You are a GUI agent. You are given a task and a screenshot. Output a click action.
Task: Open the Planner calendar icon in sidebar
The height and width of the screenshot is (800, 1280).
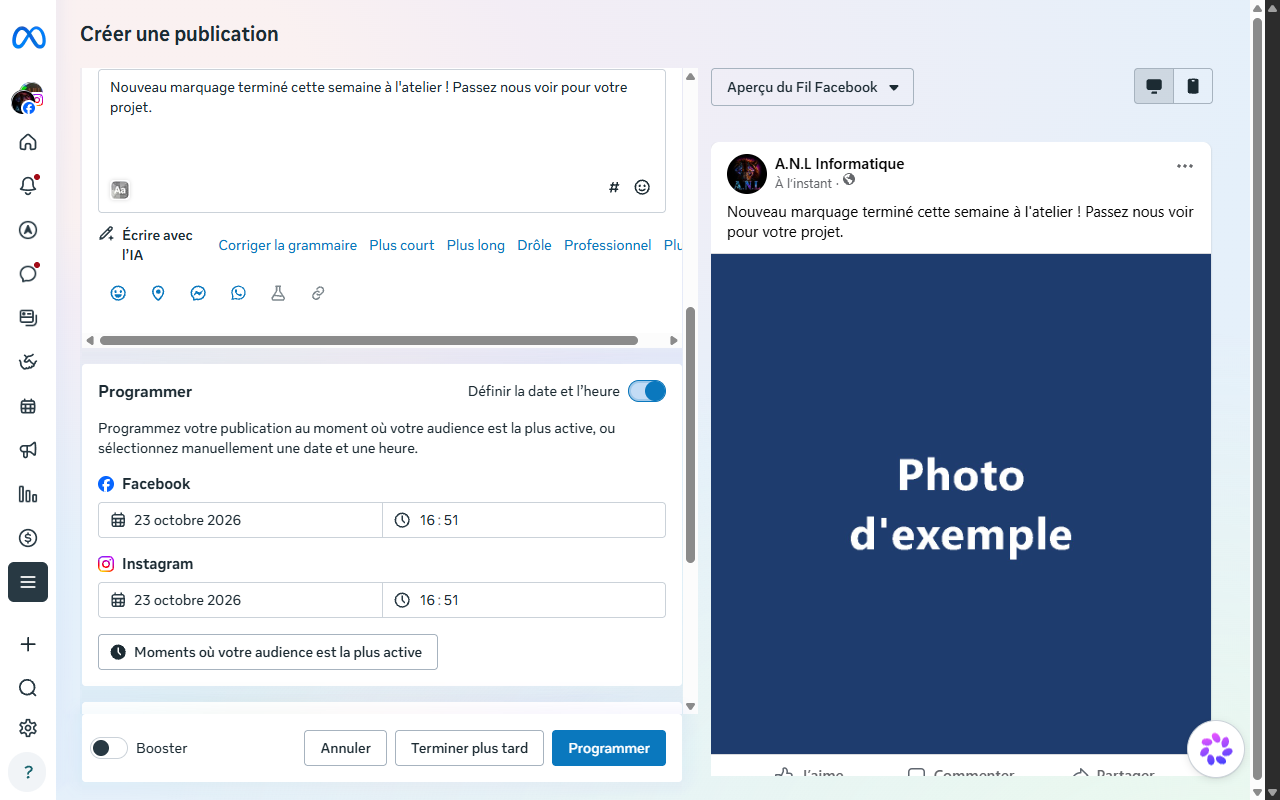coord(28,406)
